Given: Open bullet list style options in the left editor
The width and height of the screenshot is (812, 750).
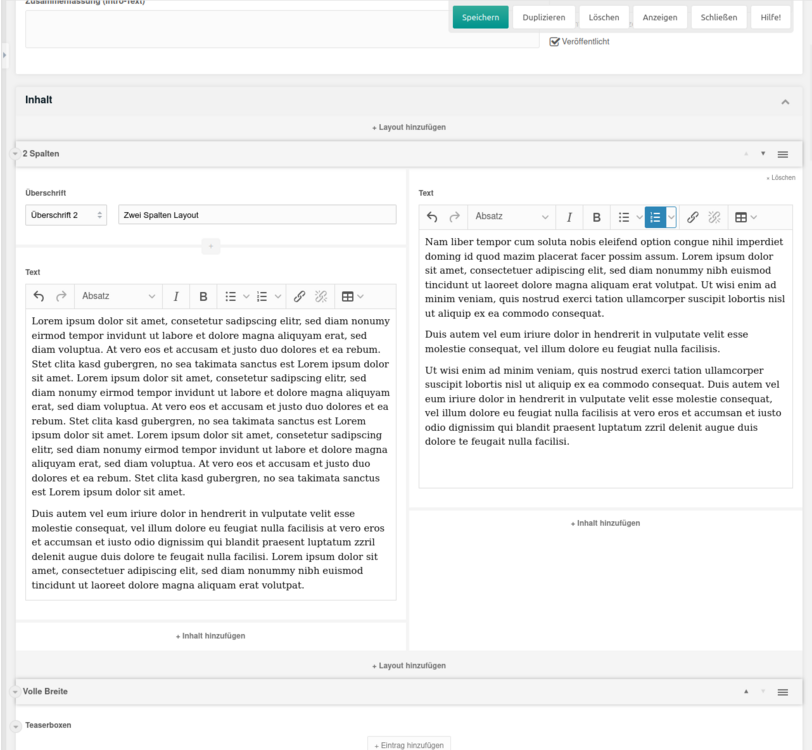Looking at the screenshot, I should click(x=246, y=296).
